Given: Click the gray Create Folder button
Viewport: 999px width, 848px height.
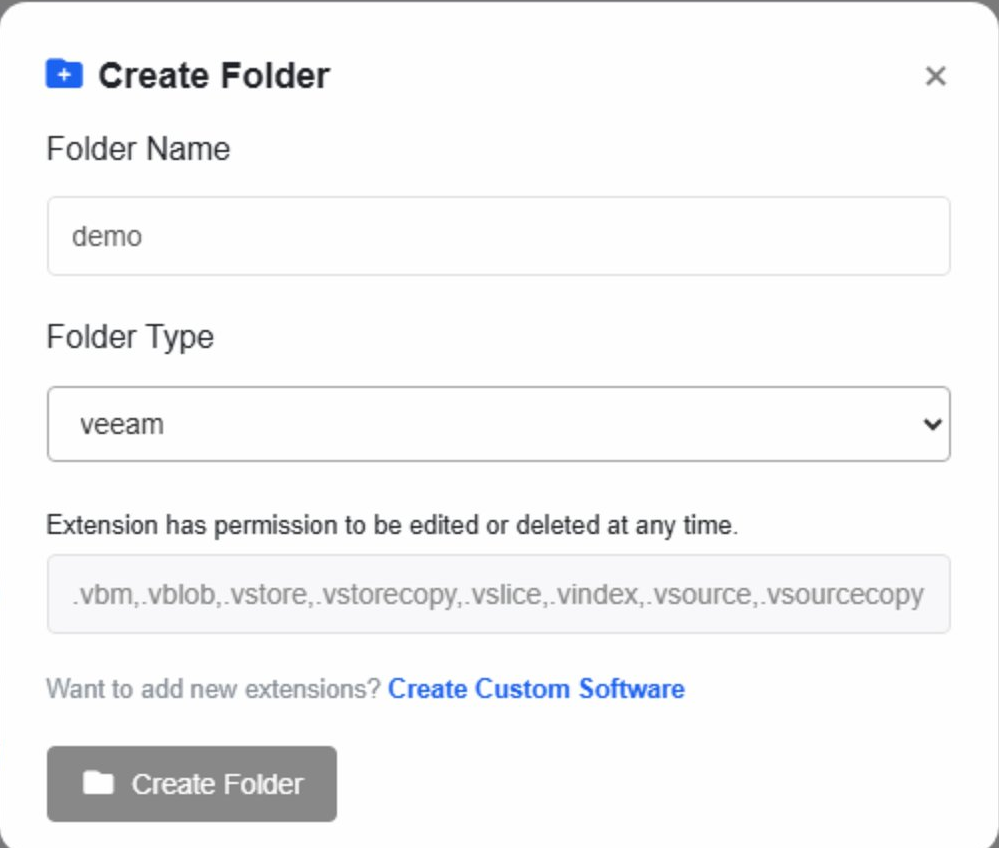Looking at the screenshot, I should (192, 784).
